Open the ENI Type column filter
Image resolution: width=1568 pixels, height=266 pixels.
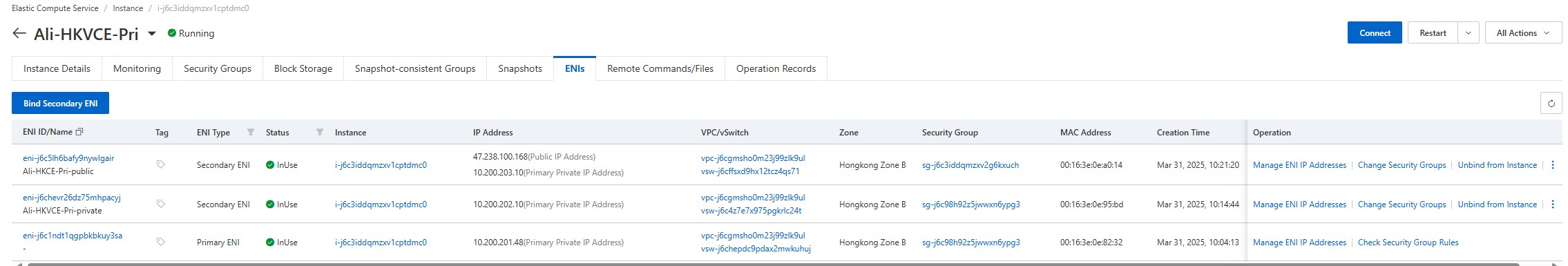point(251,132)
